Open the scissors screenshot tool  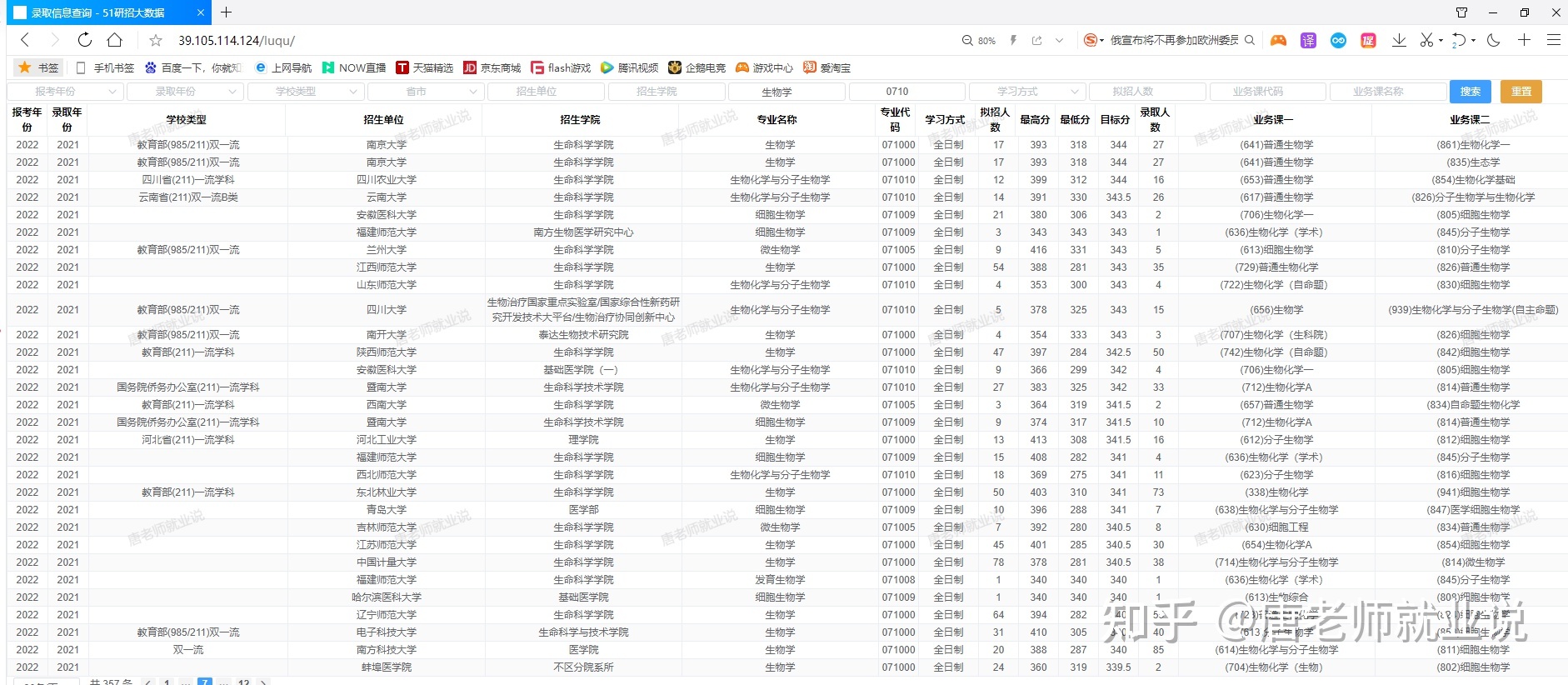coord(1426,40)
